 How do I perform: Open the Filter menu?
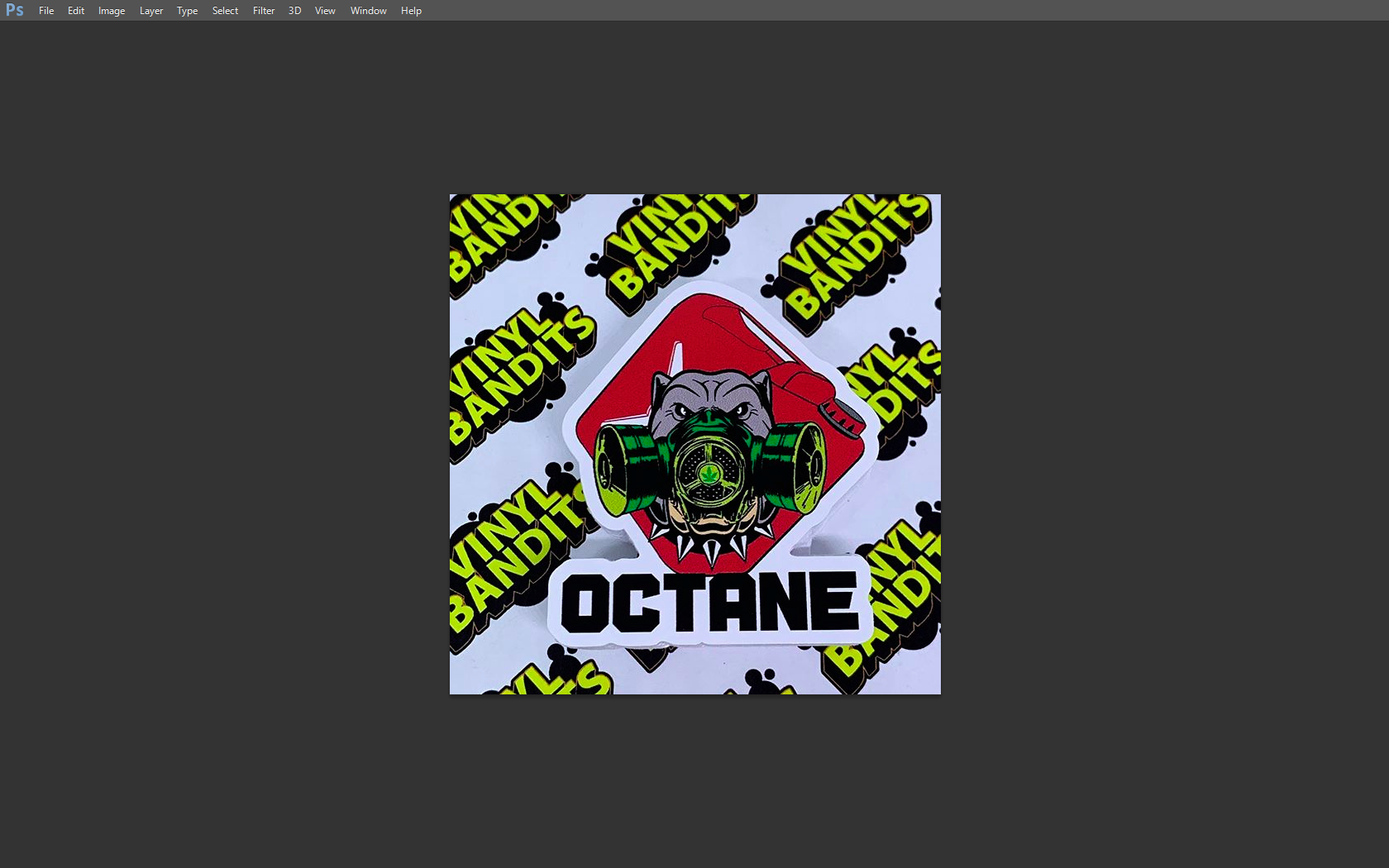[x=264, y=11]
